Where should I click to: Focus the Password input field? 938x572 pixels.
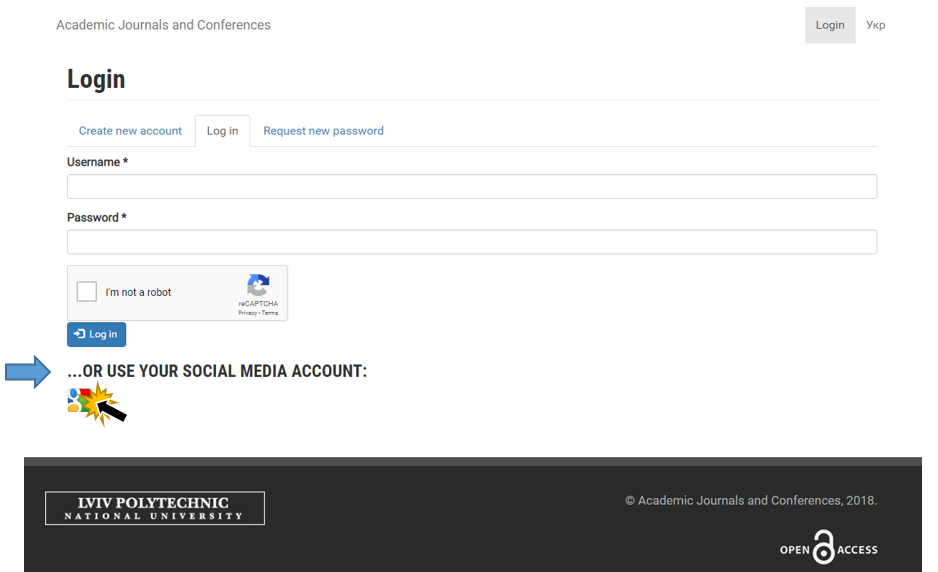(472, 242)
